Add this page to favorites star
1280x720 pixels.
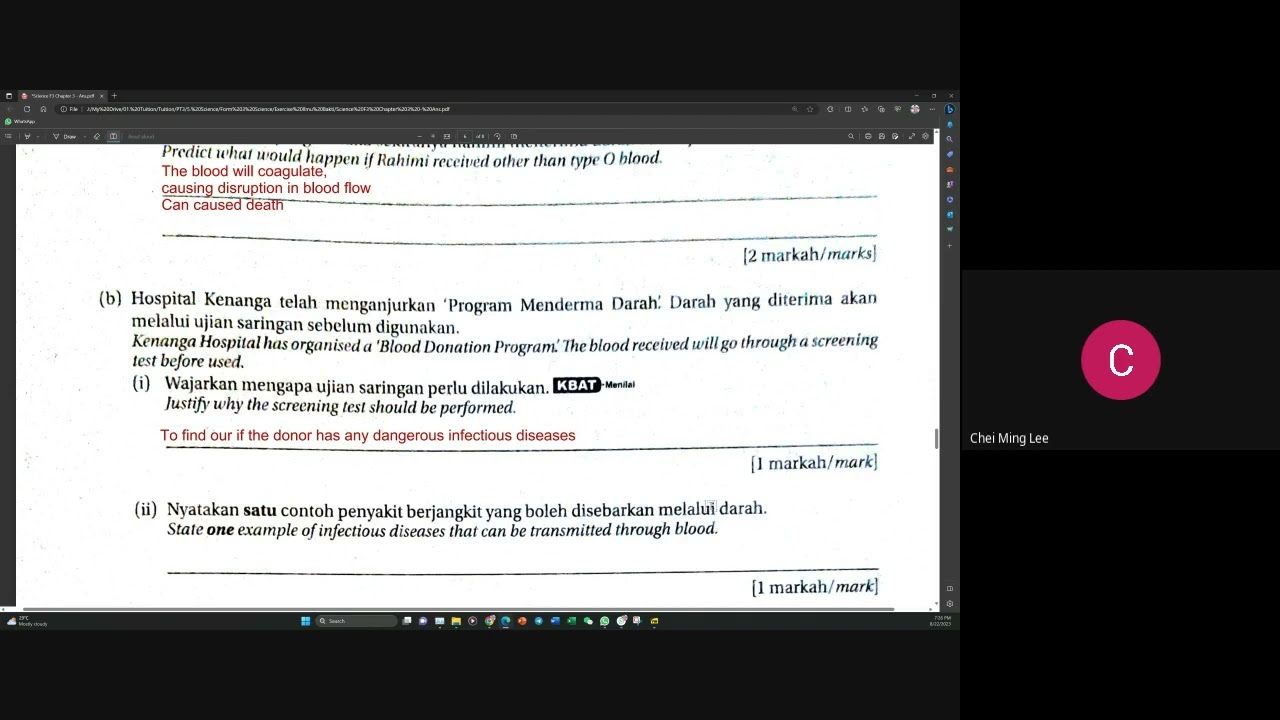[810, 109]
